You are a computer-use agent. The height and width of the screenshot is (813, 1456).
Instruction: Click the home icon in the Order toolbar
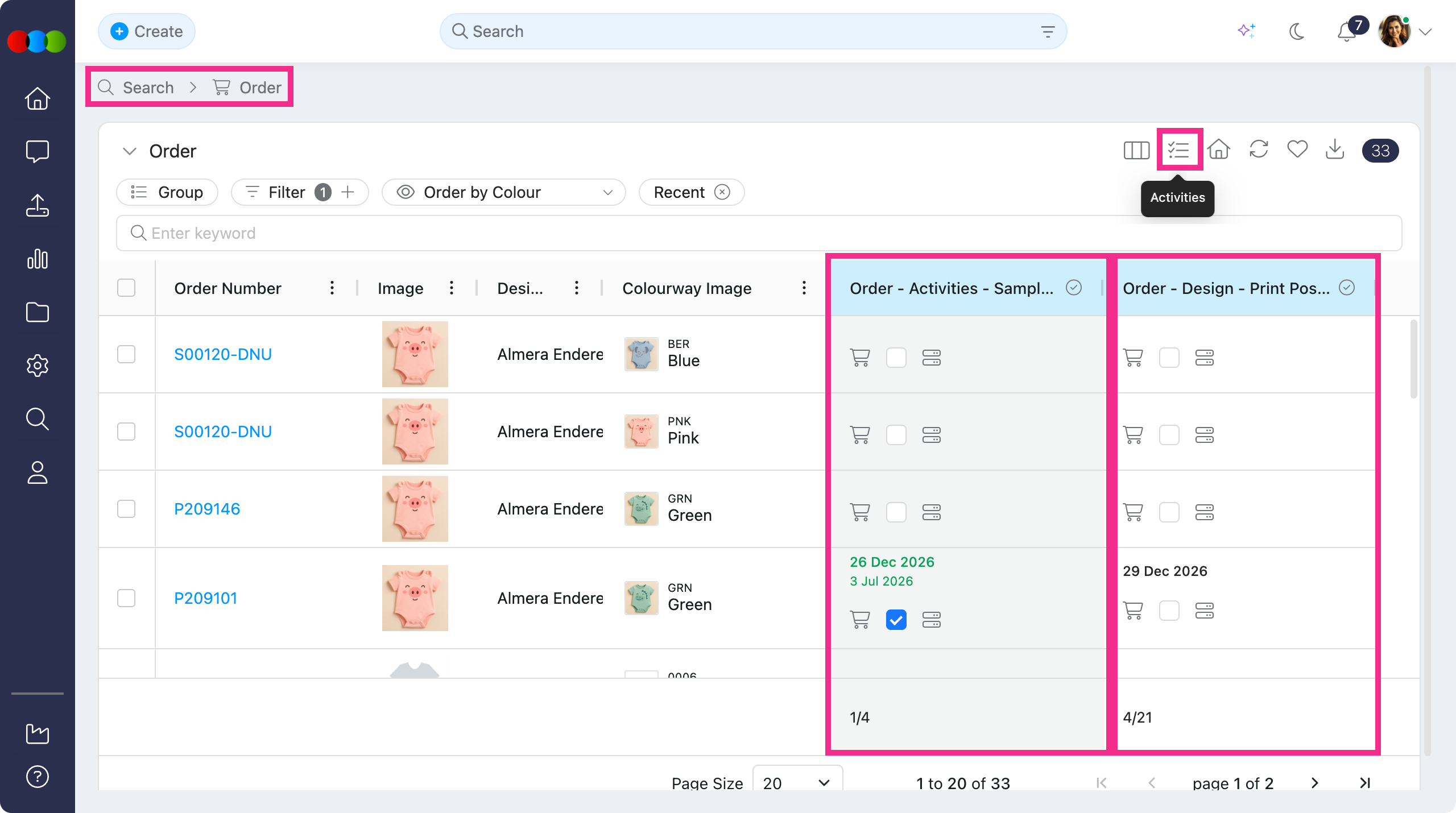pos(1219,150)
